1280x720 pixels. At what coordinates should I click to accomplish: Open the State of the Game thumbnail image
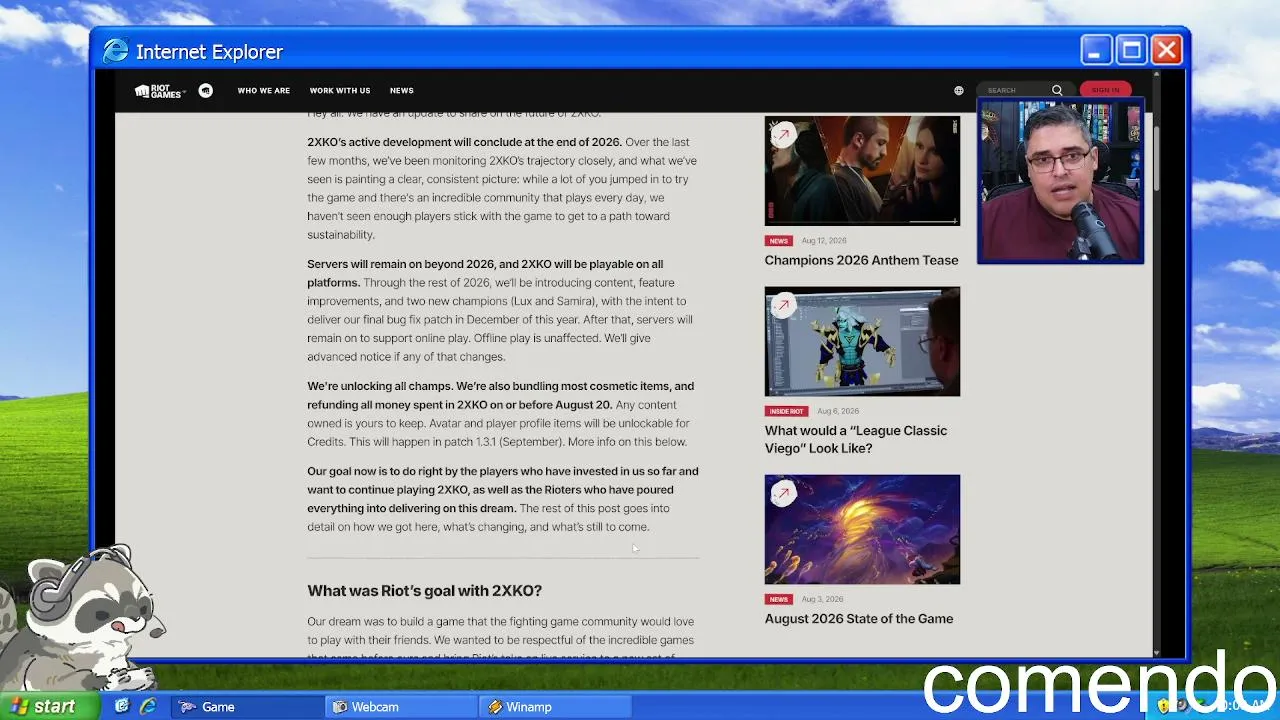coord(862,529)
